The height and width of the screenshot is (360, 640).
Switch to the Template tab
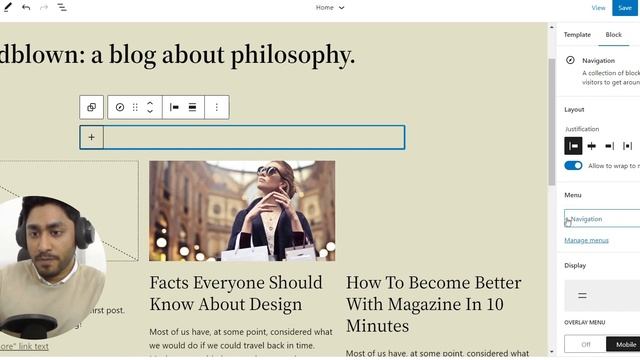pos(577,35)
